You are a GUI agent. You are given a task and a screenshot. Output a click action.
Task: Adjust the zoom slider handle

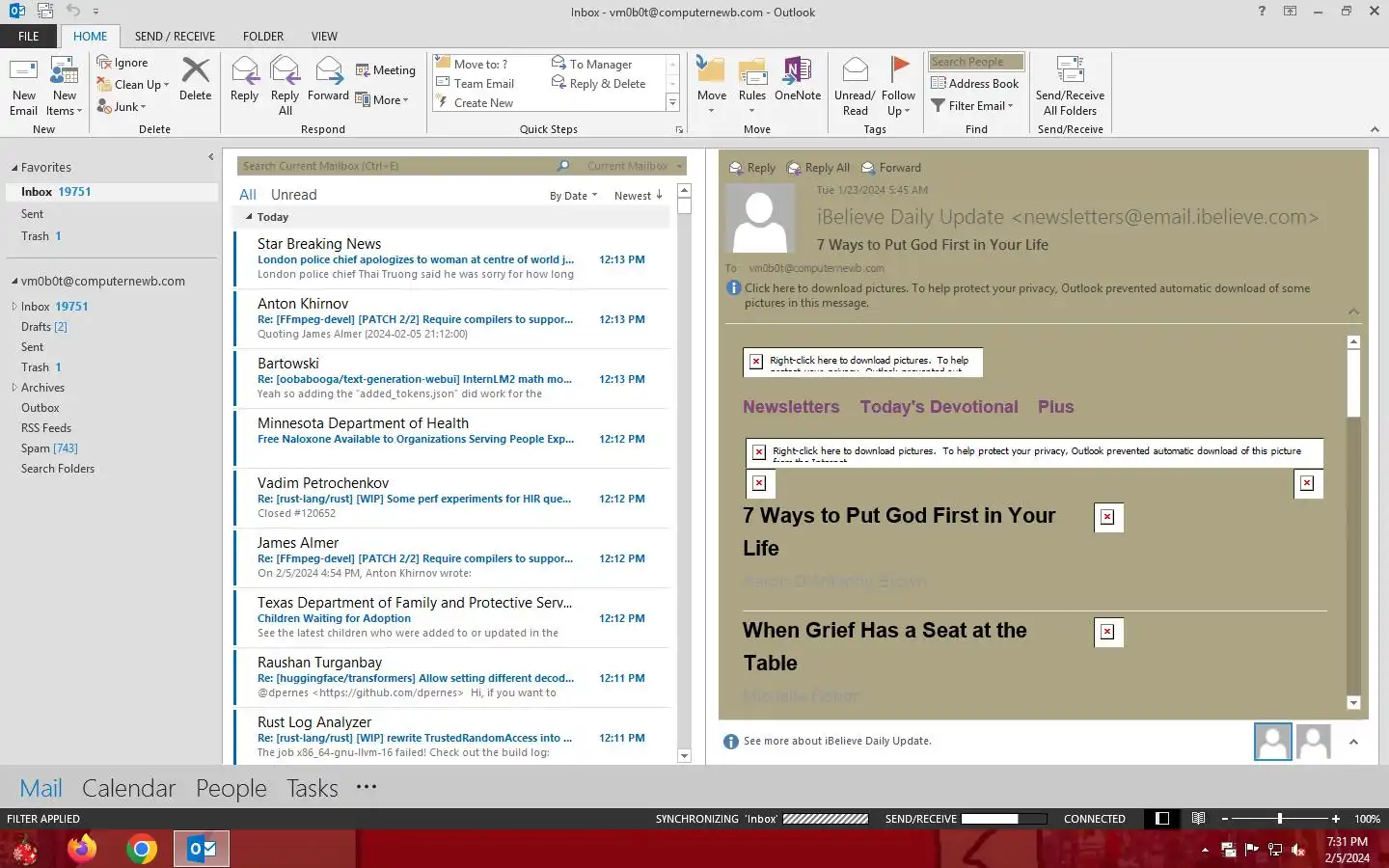(x=1280, y=819)
